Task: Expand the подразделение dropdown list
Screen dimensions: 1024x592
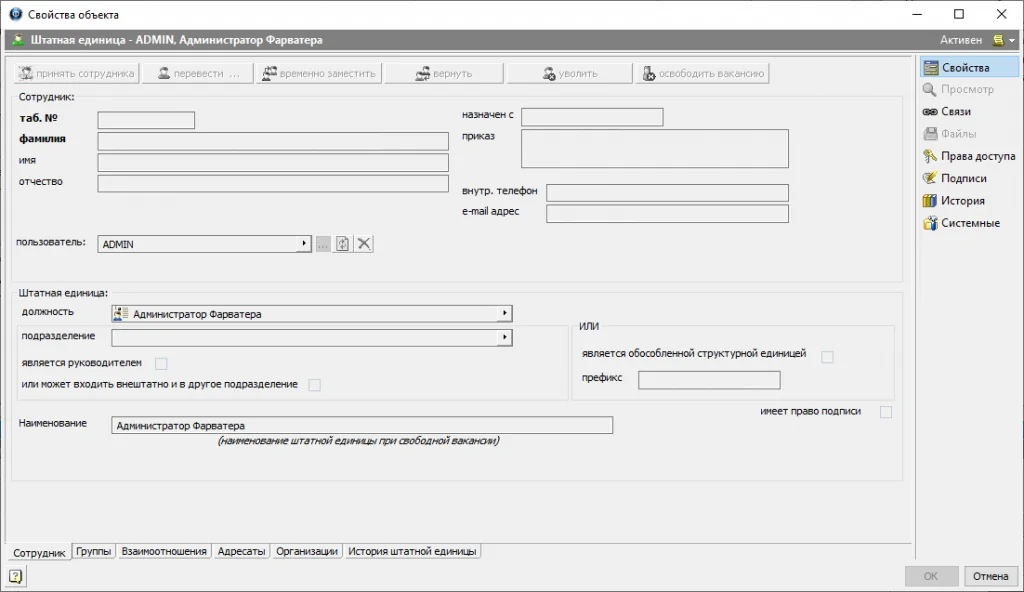Action: (x=504, y=338)
